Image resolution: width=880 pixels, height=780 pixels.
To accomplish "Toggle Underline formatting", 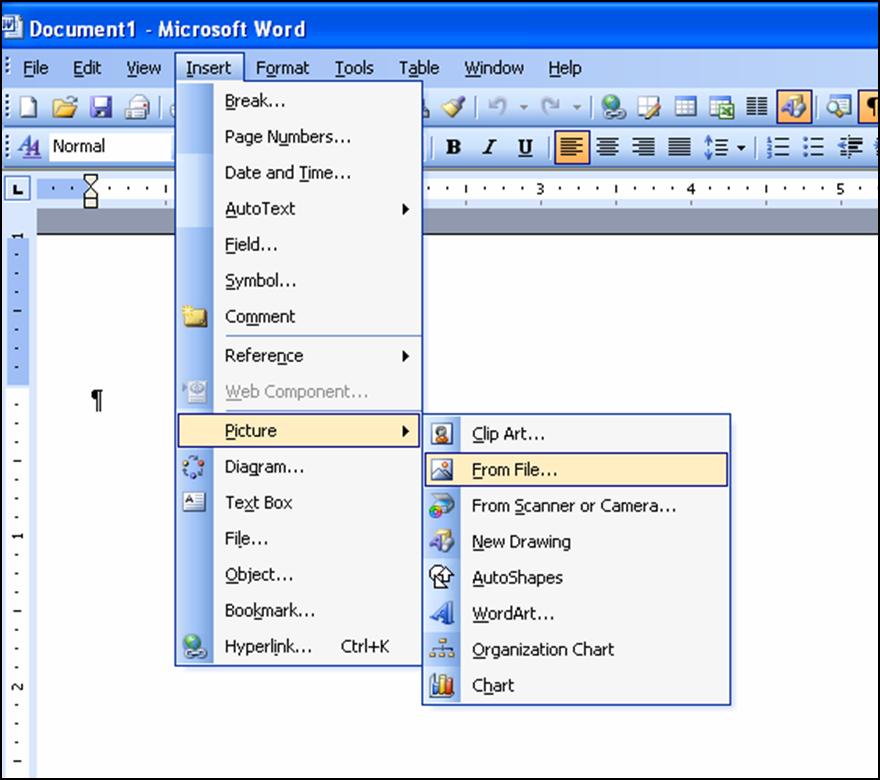I will tap(525, 147).
